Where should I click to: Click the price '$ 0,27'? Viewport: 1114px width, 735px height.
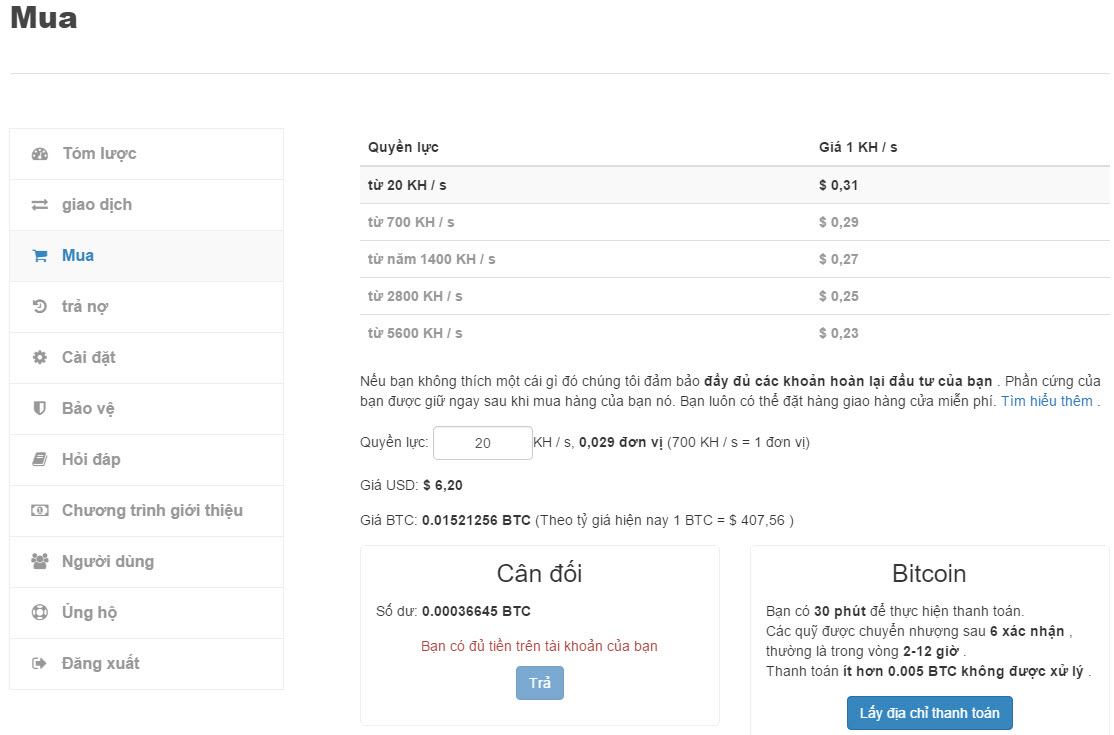[x=838, y=259]
